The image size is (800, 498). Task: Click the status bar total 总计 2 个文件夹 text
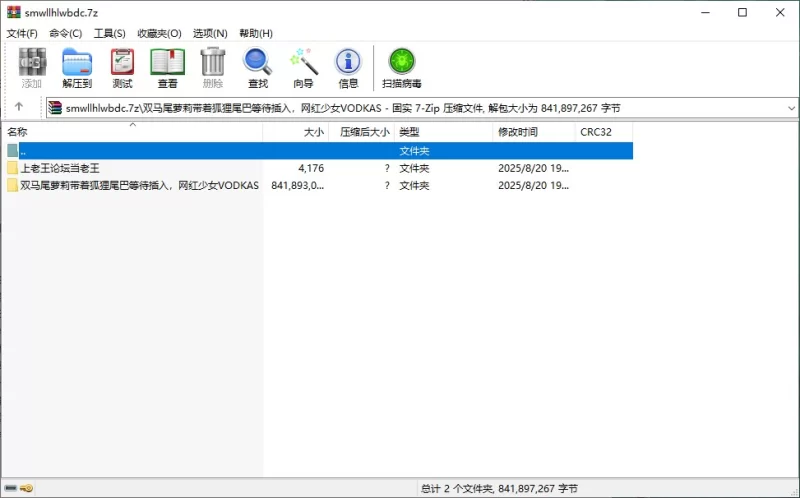point(499,488)
